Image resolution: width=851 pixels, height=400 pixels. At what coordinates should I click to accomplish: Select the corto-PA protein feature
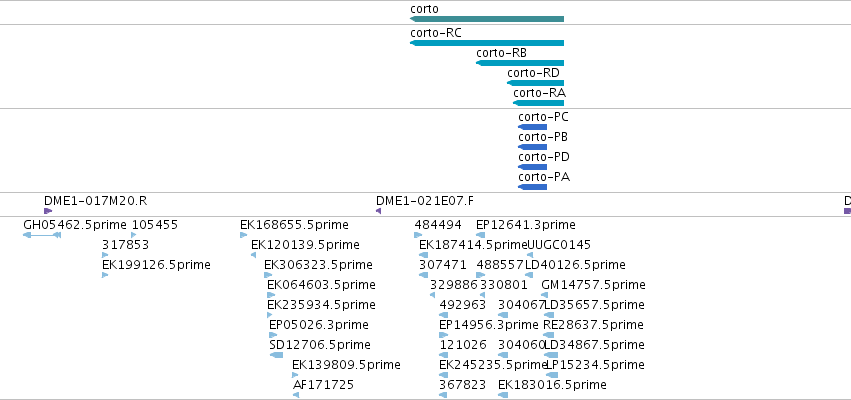point(532,187)
